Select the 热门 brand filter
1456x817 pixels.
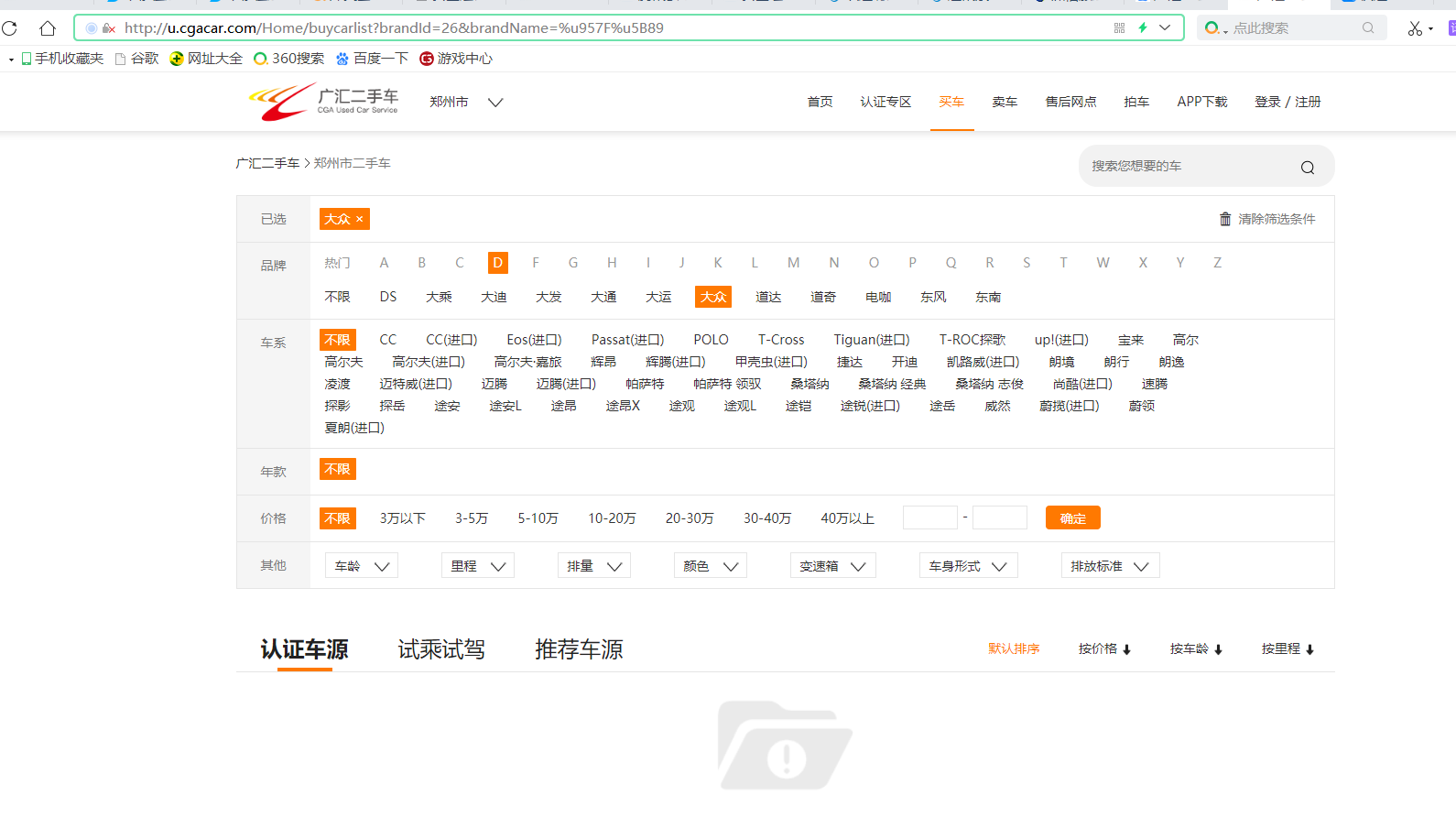point(338,263)
